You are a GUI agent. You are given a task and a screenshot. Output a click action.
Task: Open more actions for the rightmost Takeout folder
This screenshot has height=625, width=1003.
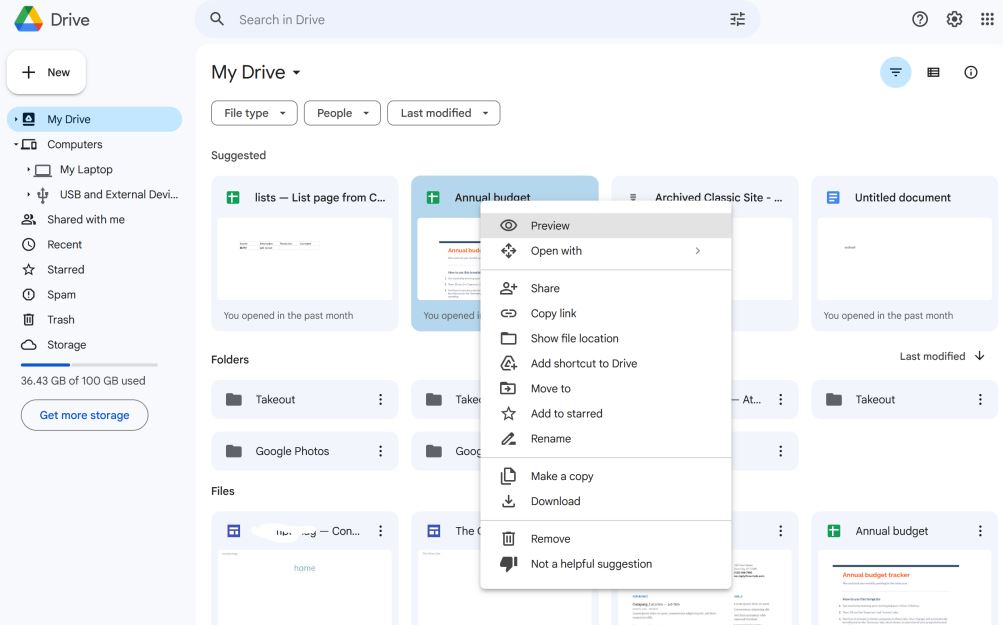[980, 399]
